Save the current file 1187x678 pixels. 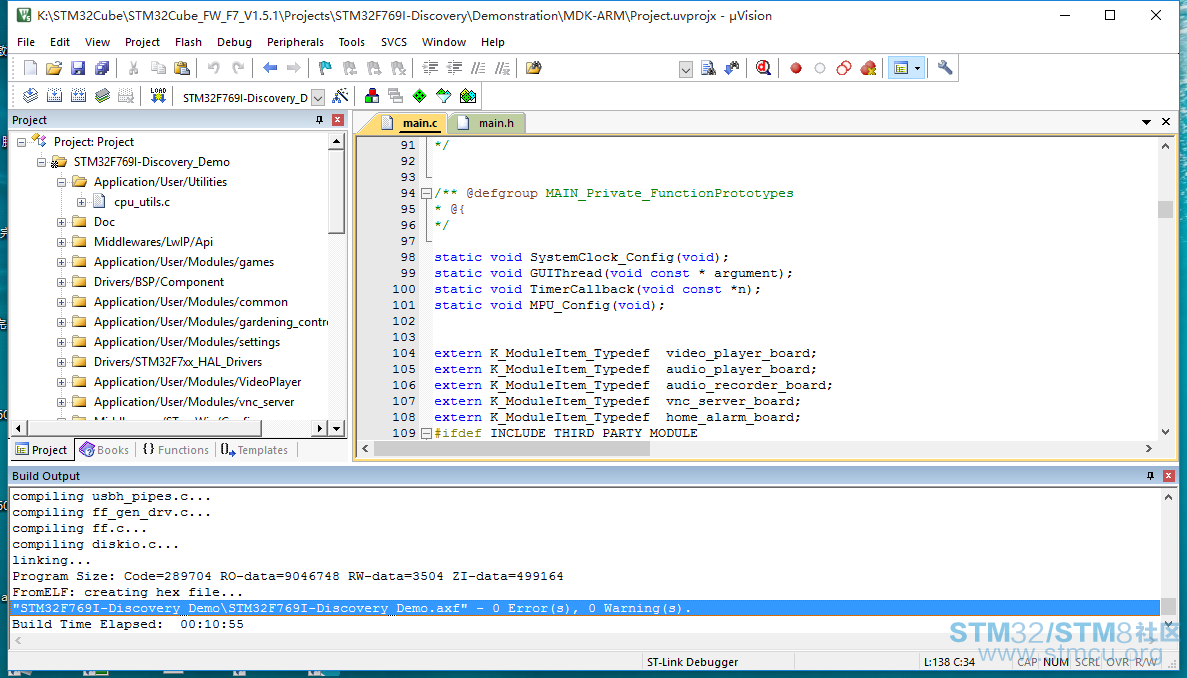[x=78, y=68]
